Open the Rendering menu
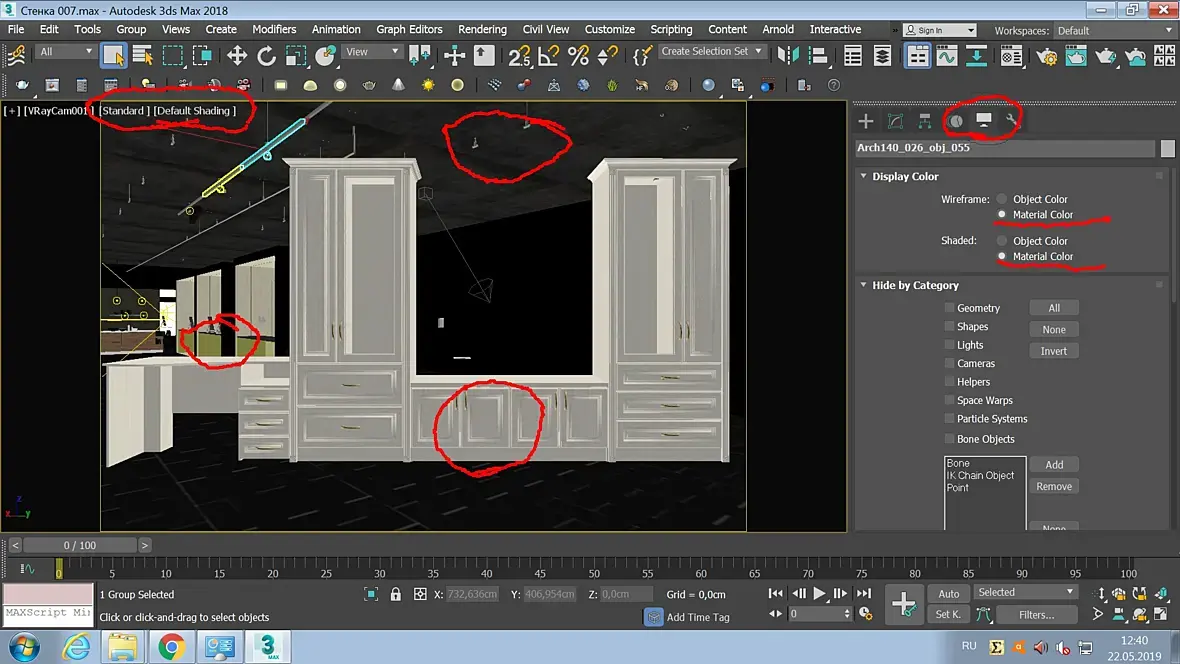The image size is (1180, 664). pyautogui.click(x=482, y=29)
